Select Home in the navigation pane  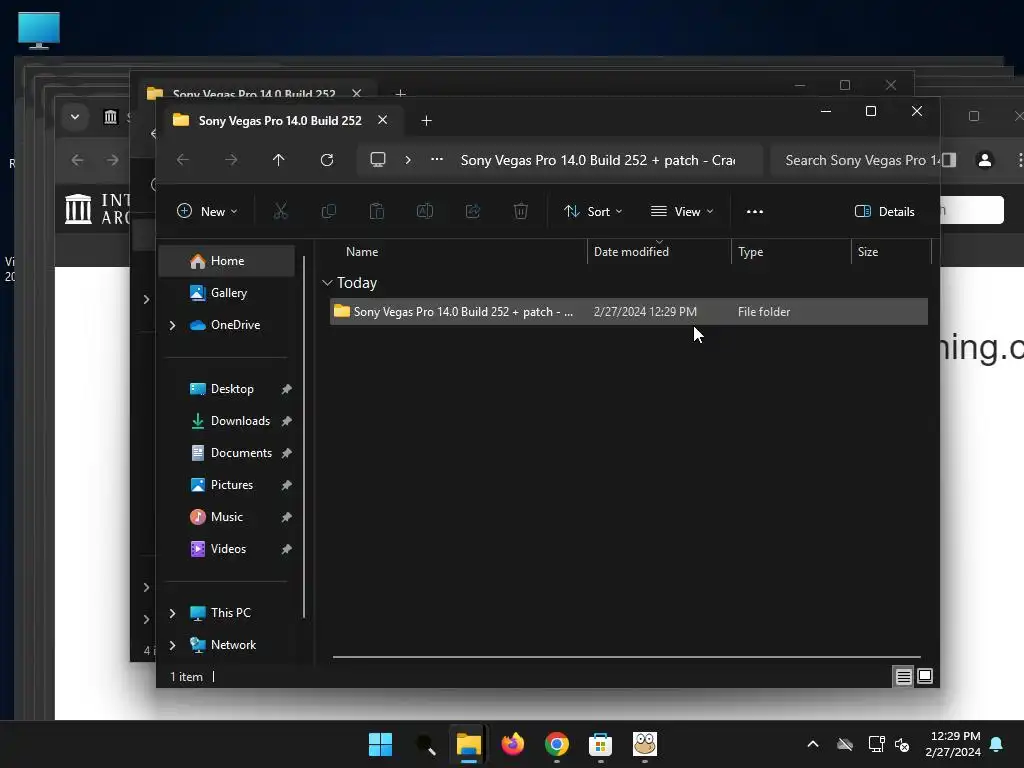pos(227,261)
